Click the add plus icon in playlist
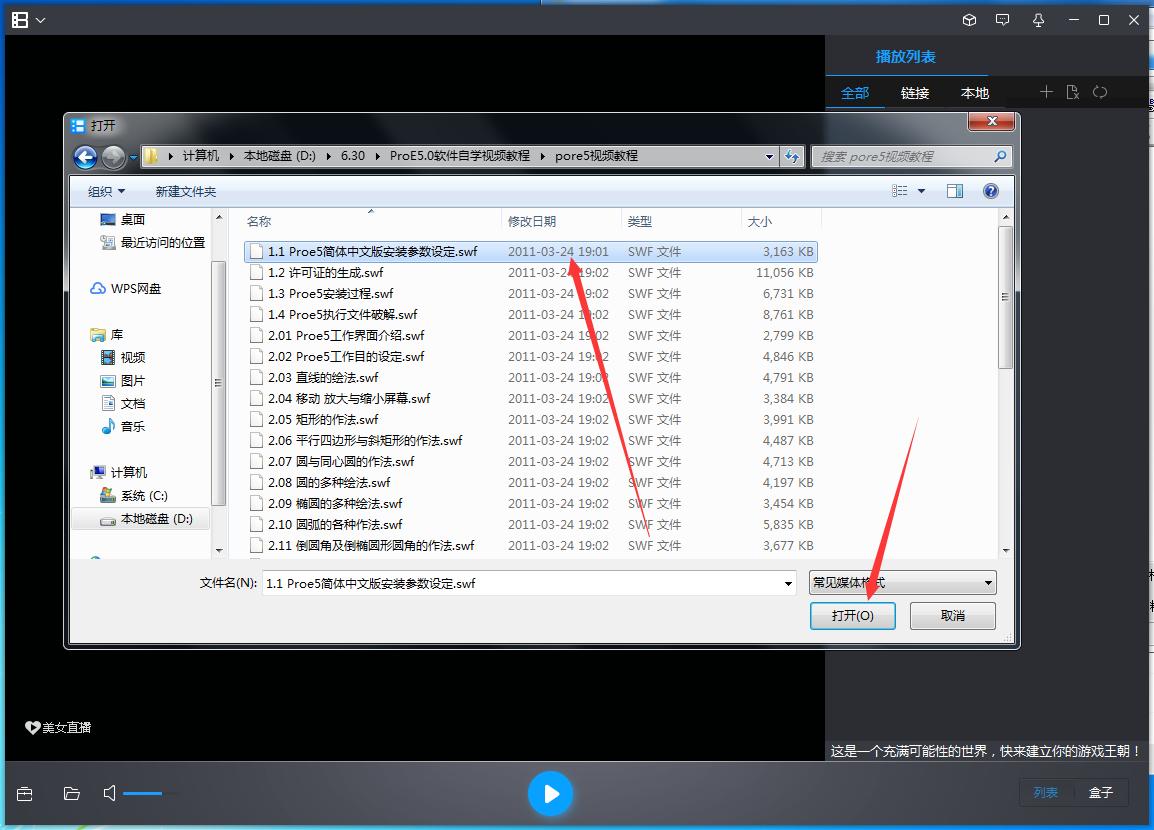 coord(1046,92)
